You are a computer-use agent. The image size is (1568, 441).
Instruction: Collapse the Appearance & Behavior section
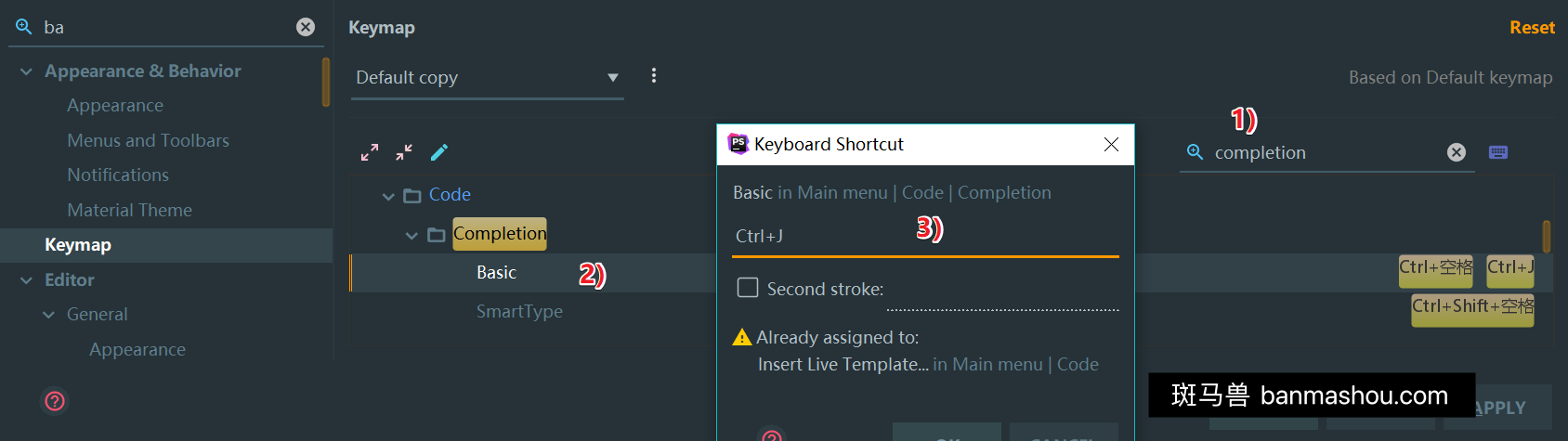pos(26,71)
